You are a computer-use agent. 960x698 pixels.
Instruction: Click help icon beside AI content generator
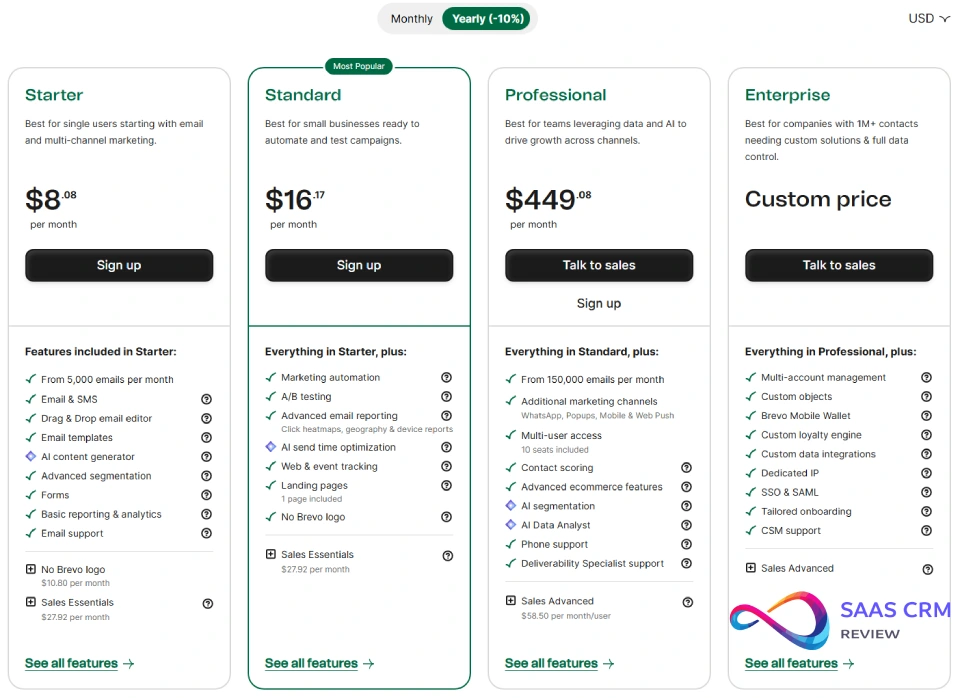[x=207, y=457]
